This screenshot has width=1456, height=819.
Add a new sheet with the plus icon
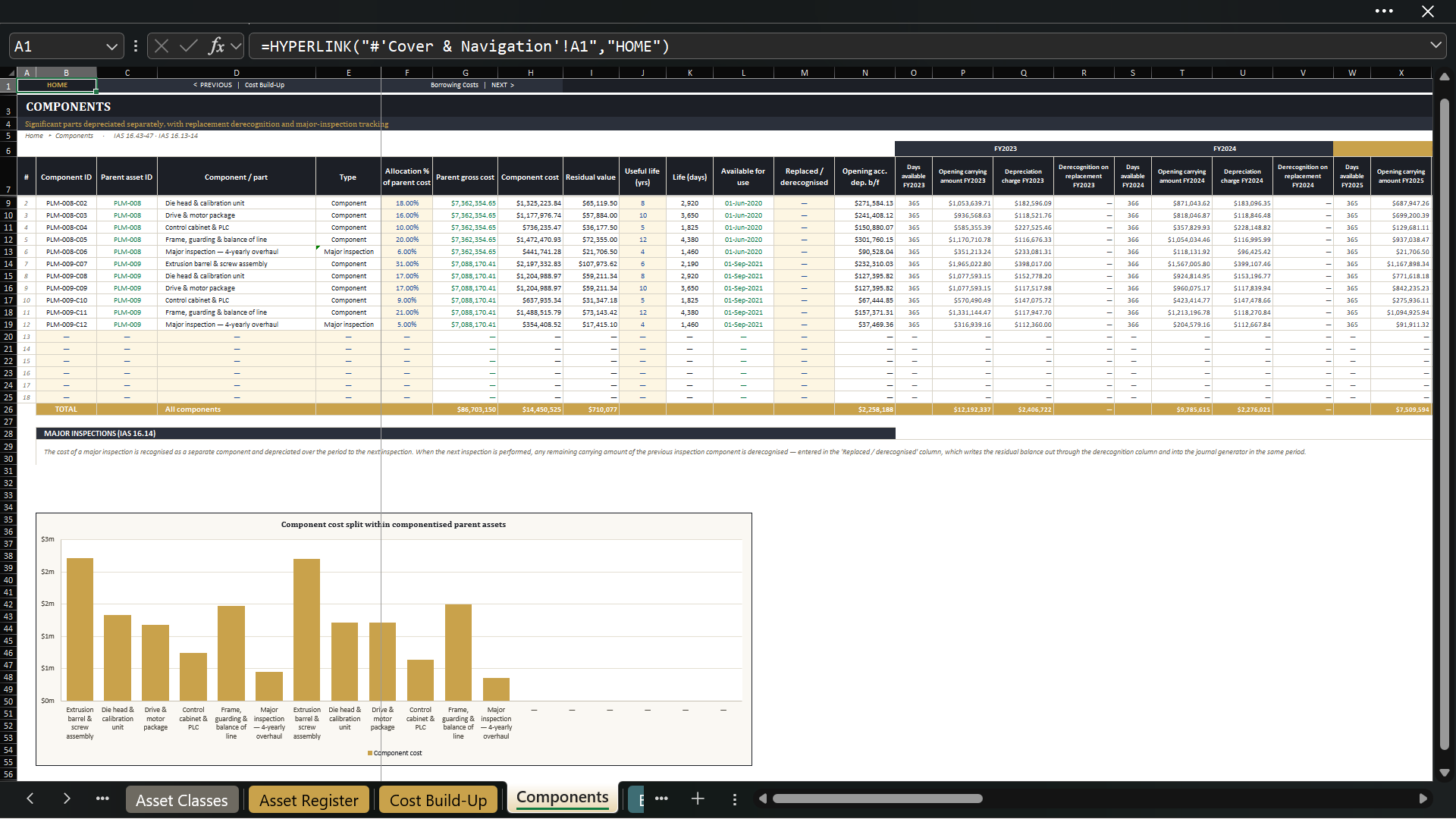click(698, 799)
